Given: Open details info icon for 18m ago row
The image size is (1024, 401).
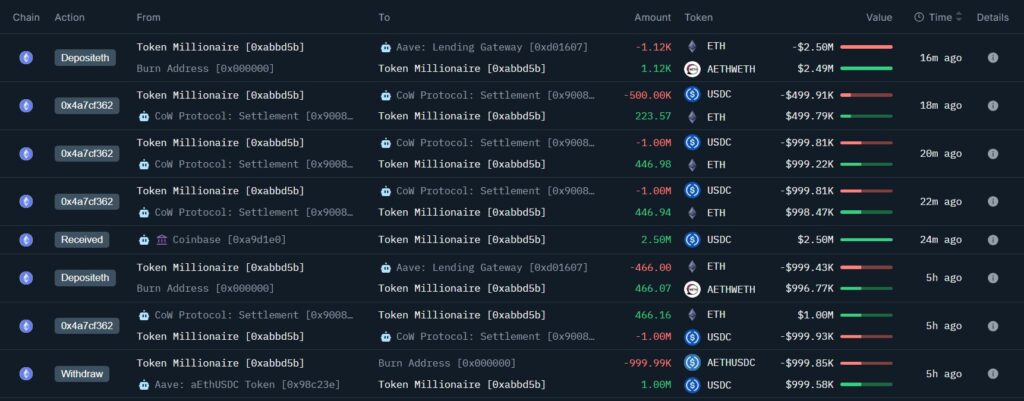Looking at the screenshot, I should pos(992,105).
